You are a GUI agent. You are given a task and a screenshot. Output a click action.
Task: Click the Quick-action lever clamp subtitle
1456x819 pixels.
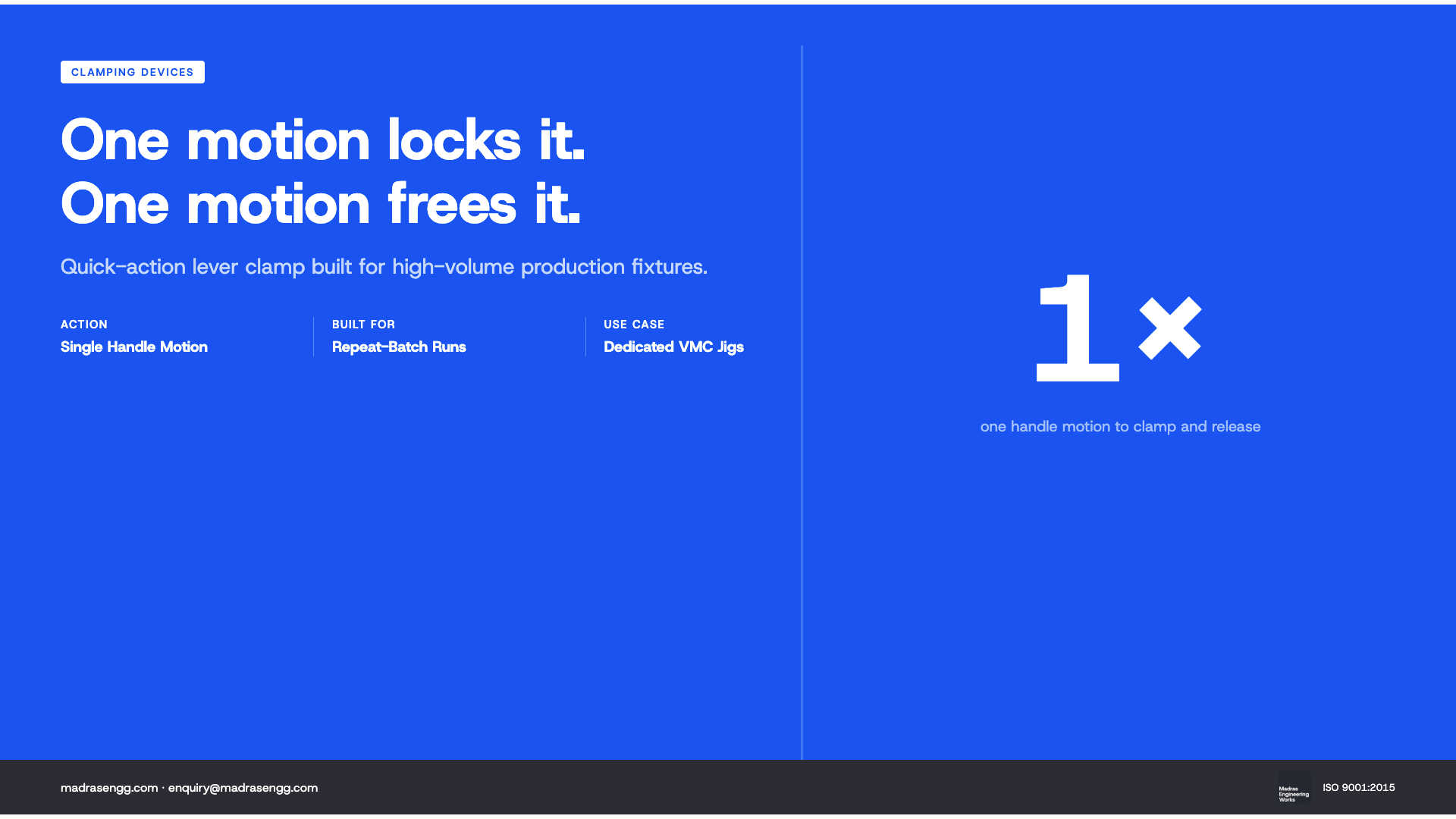point(384,267)
